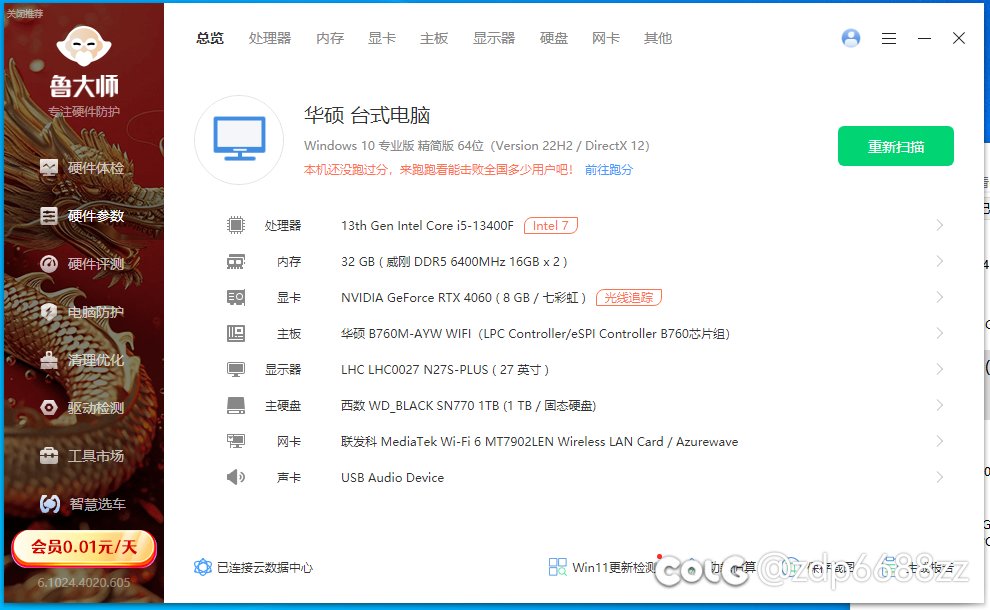Screen dimensions: 990x610
Task: Select the 主板 tab at top
Action: [434, 39]
